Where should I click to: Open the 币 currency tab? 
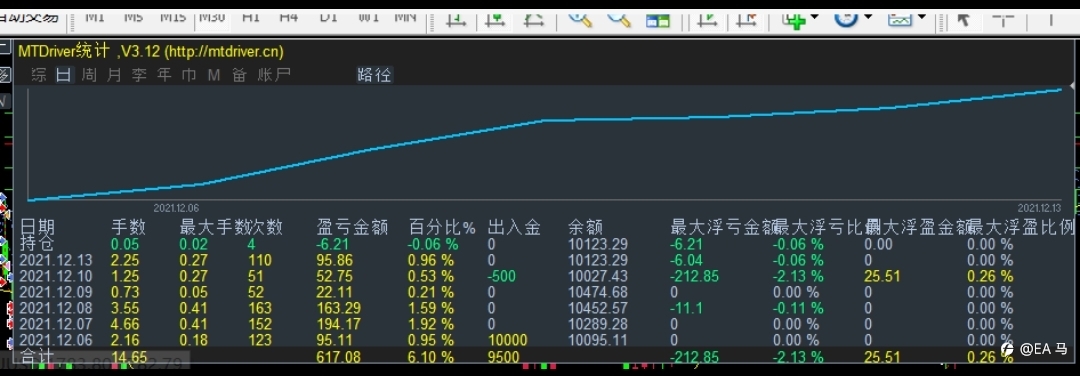(x=189, y=75)
